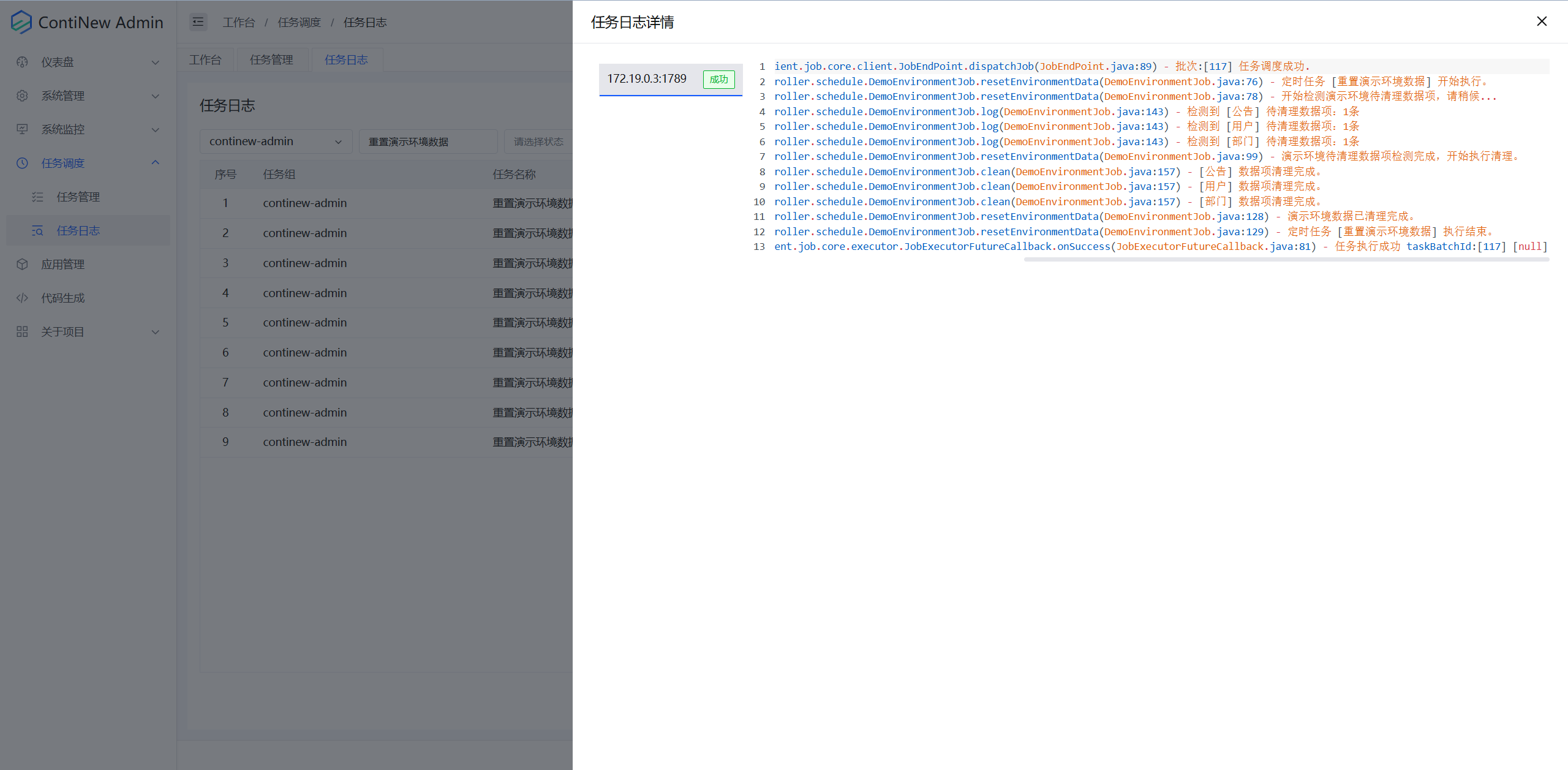
Task: Click the 任务调度 clock icon
Action: pos(22,163)
